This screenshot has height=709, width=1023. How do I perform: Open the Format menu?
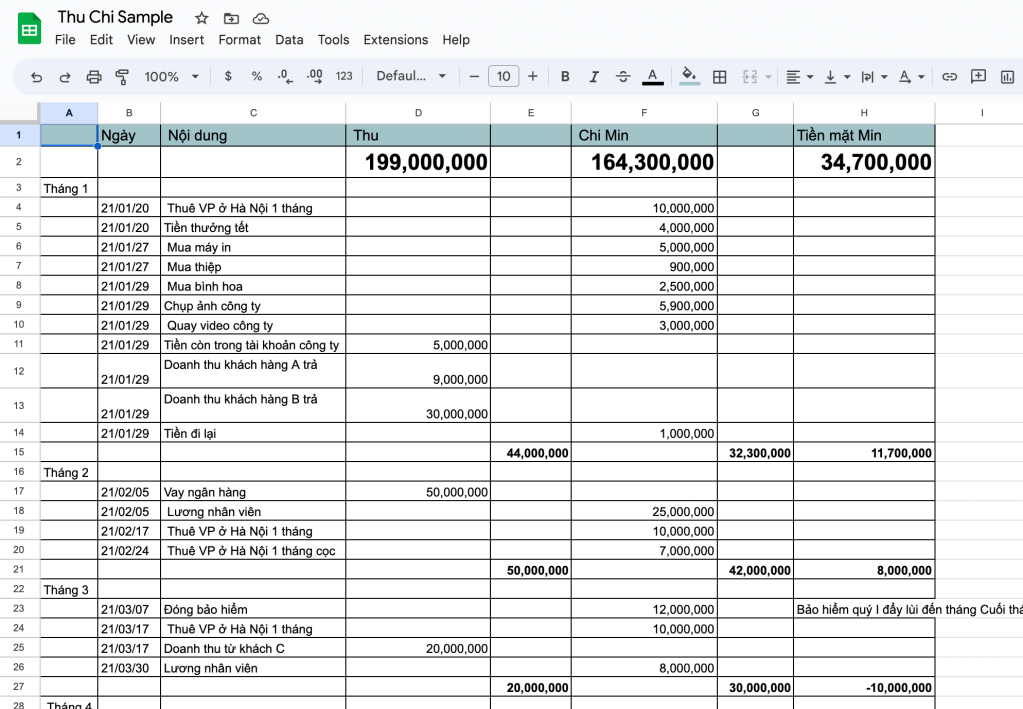(239, 40)
